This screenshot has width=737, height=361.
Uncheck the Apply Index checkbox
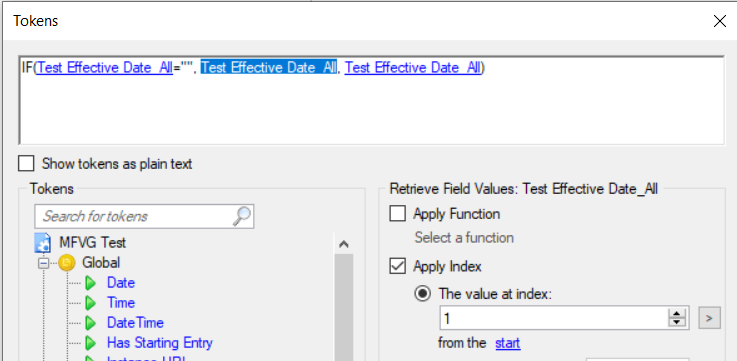[398, 267]
